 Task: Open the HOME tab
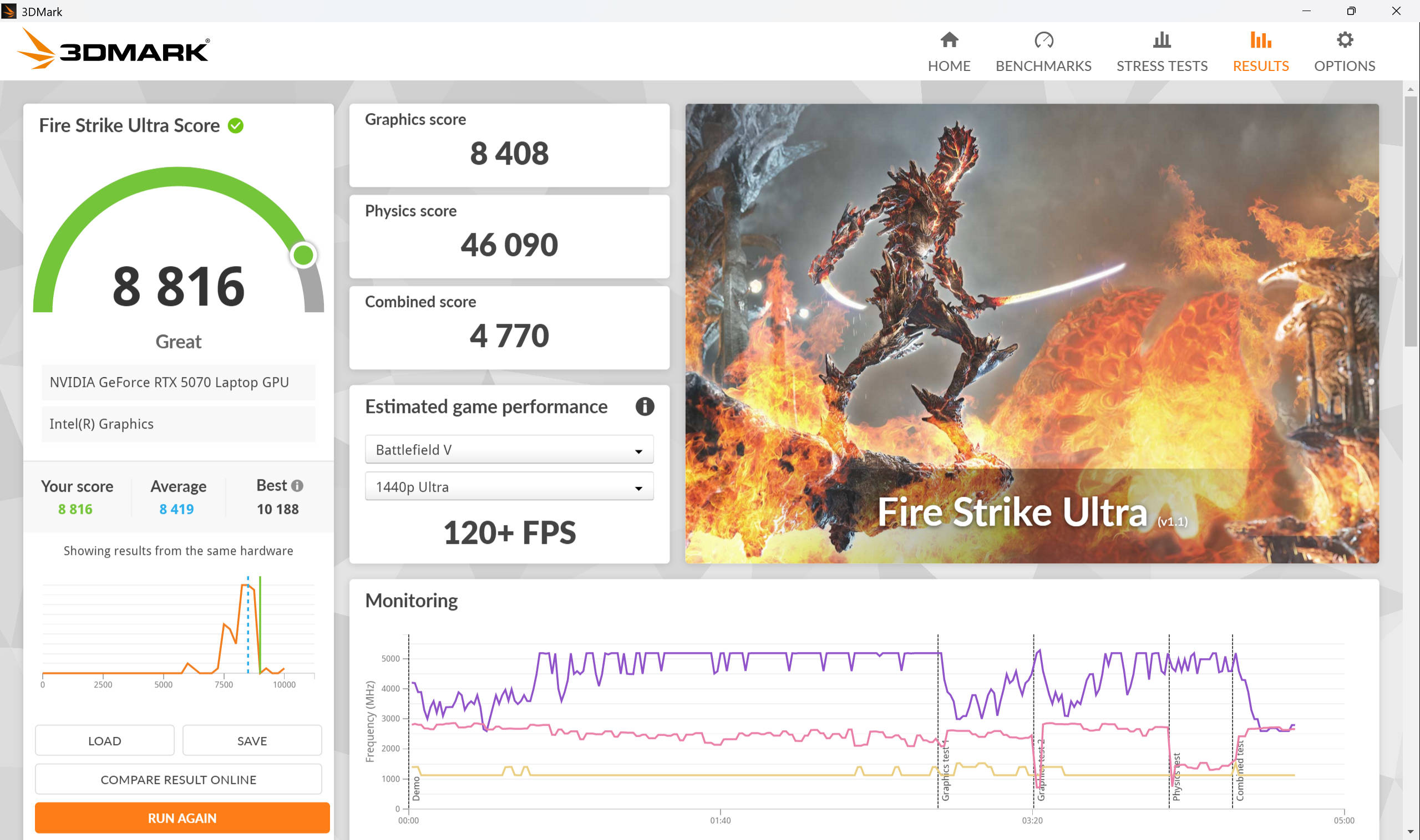point(949,52)
